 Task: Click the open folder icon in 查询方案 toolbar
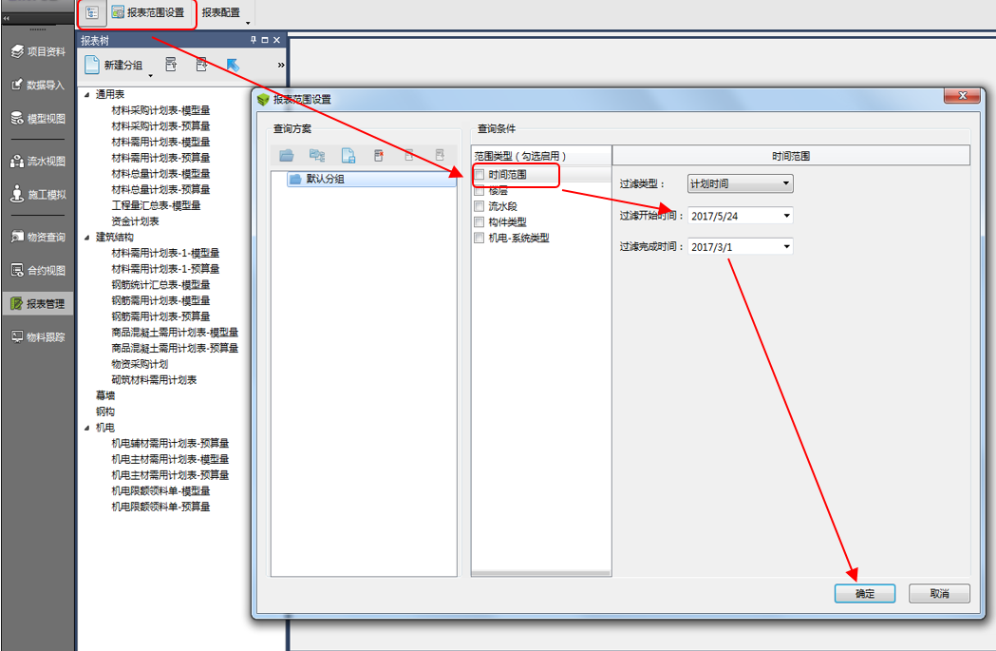(x=286, y=155)
